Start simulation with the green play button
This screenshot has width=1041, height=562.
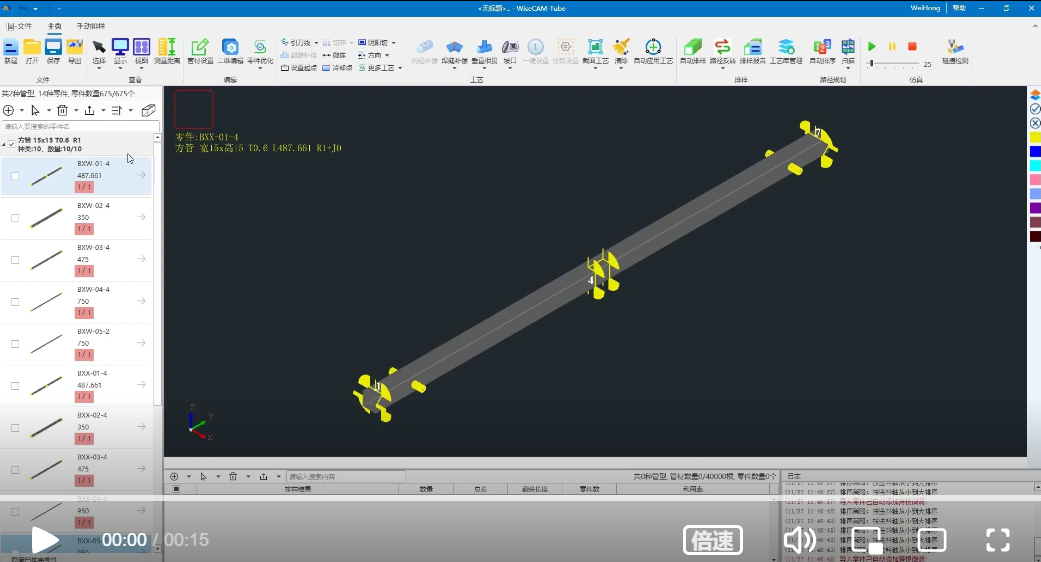pos(872,46)
